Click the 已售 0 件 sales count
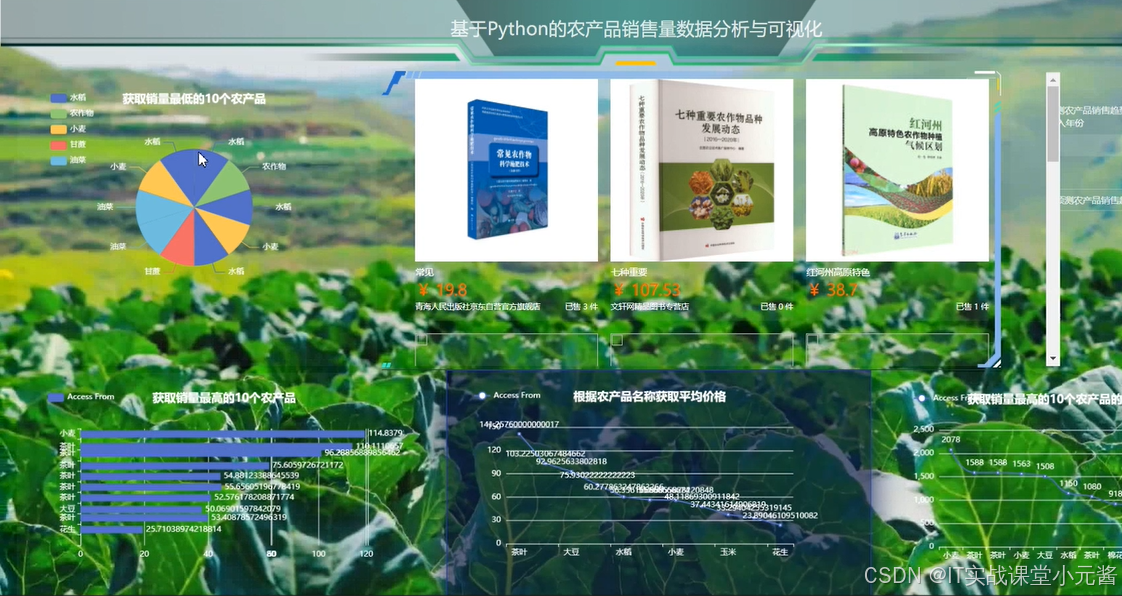The image size is (1122, 596). pyautogui.click(x=776, y=306)
